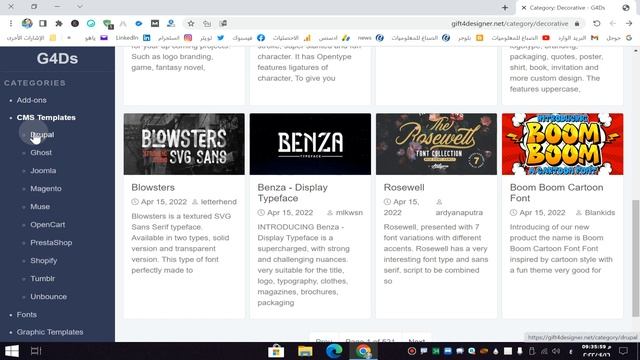This screenshot has height=360, width=640.
Task: Open the Extensions puzzle-piece menu
Action: (x=59, y=24)
